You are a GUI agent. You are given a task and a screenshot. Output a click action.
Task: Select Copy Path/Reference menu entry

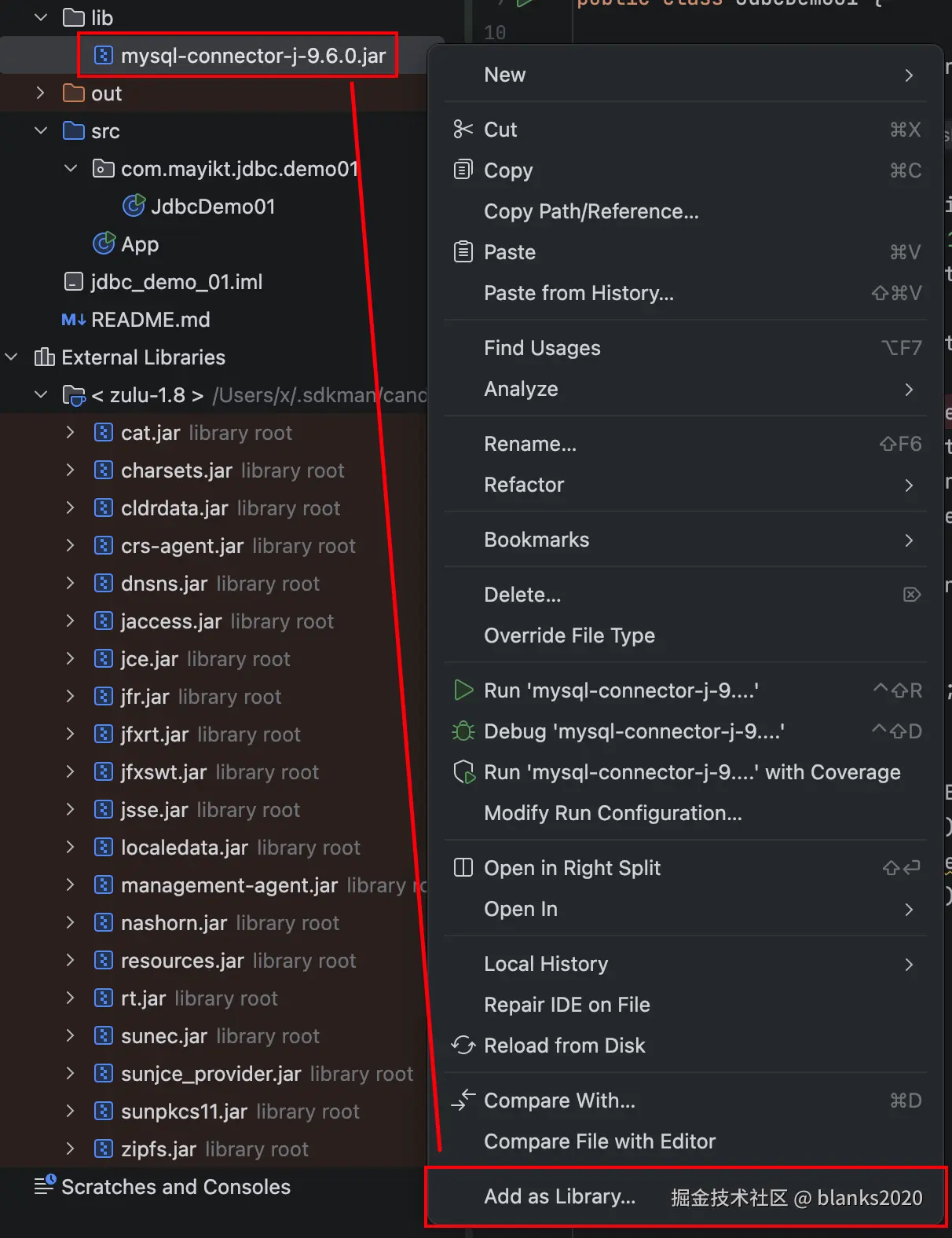tap(591, 211)
